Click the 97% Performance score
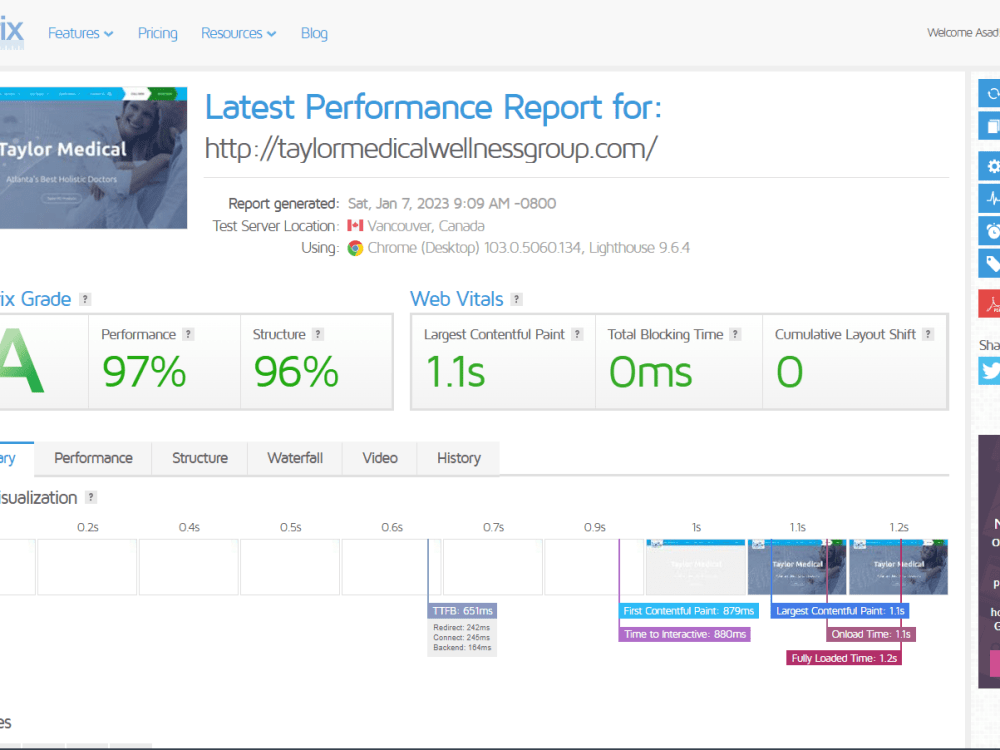The width and height of the screenshot is (1000, 750). [144, 372]
